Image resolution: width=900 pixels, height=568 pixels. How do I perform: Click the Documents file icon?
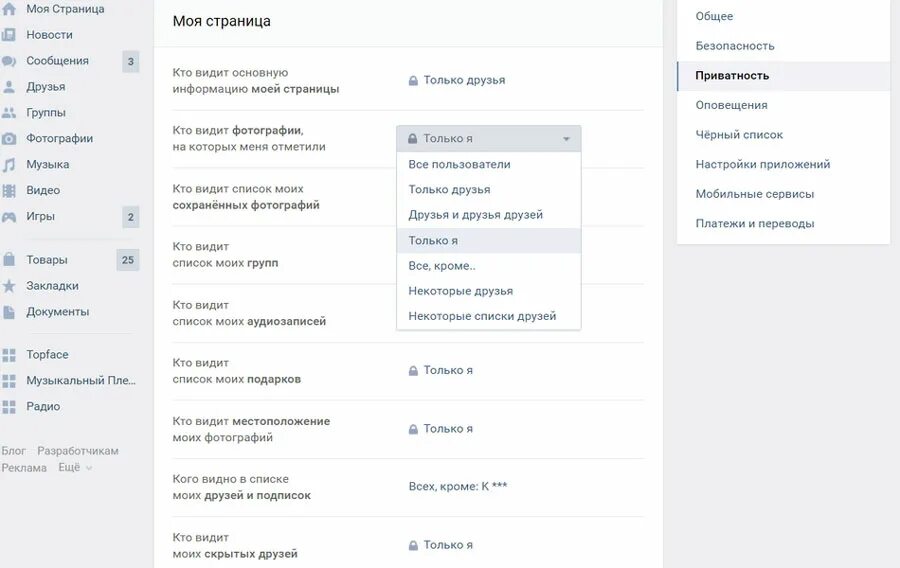point(9,312)
